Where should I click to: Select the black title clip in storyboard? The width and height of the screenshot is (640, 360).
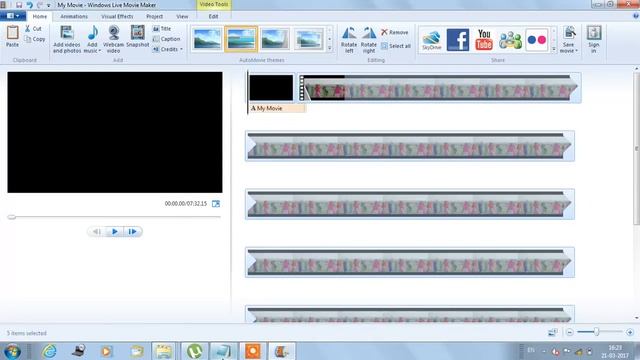pyautogui.click(x=271, y=87)
